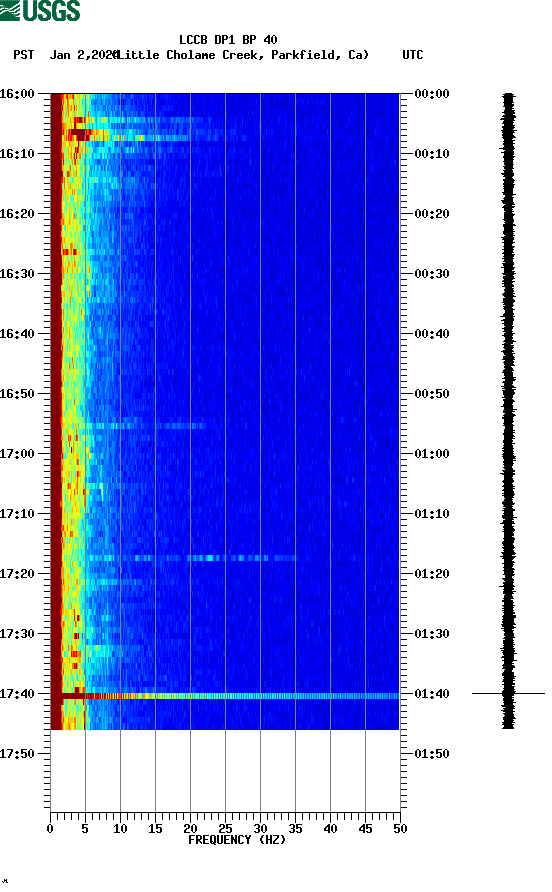Click the '40' frequency axis label
The height and width of the screenshot is (892, 552).
[330, 829]
